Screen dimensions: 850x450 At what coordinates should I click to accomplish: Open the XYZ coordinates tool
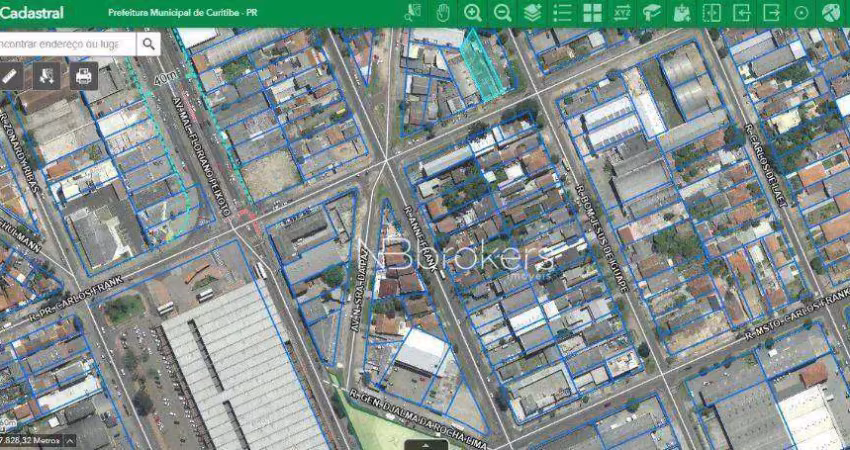[622, 13]
